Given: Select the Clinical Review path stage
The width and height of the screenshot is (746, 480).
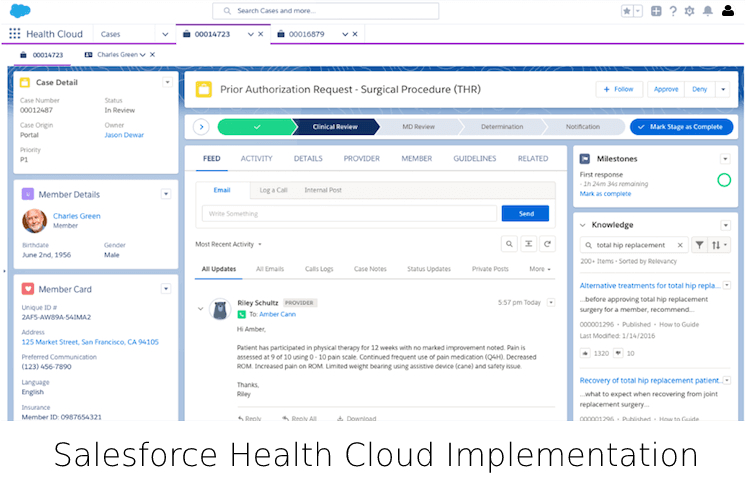Looking at the screenshot, I should click(335, 127).
